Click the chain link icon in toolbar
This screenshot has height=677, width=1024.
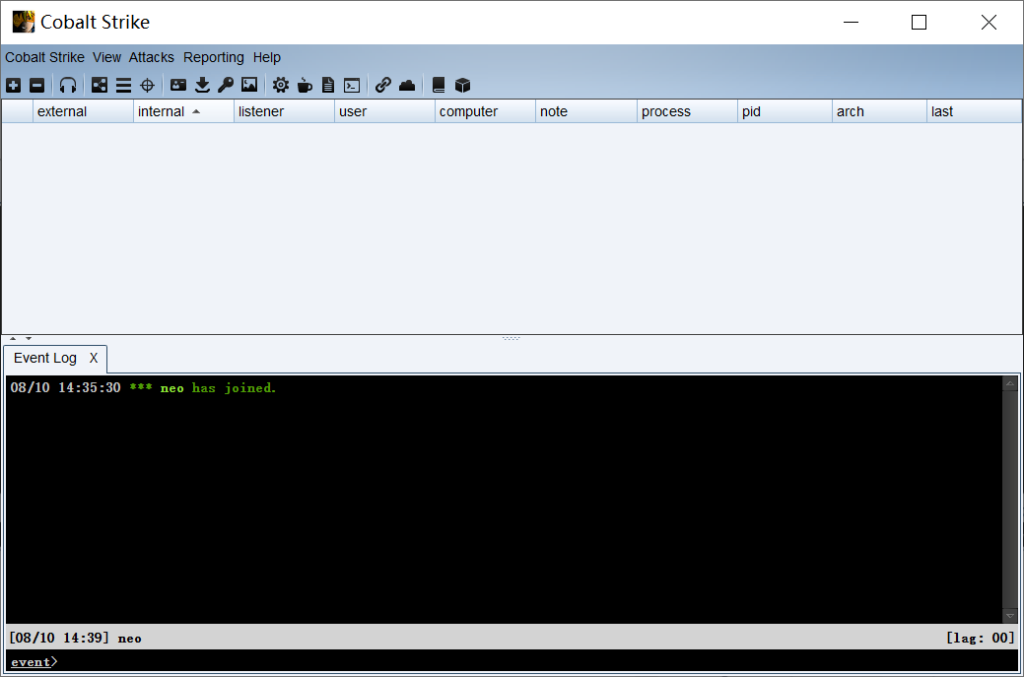(382, 86)
